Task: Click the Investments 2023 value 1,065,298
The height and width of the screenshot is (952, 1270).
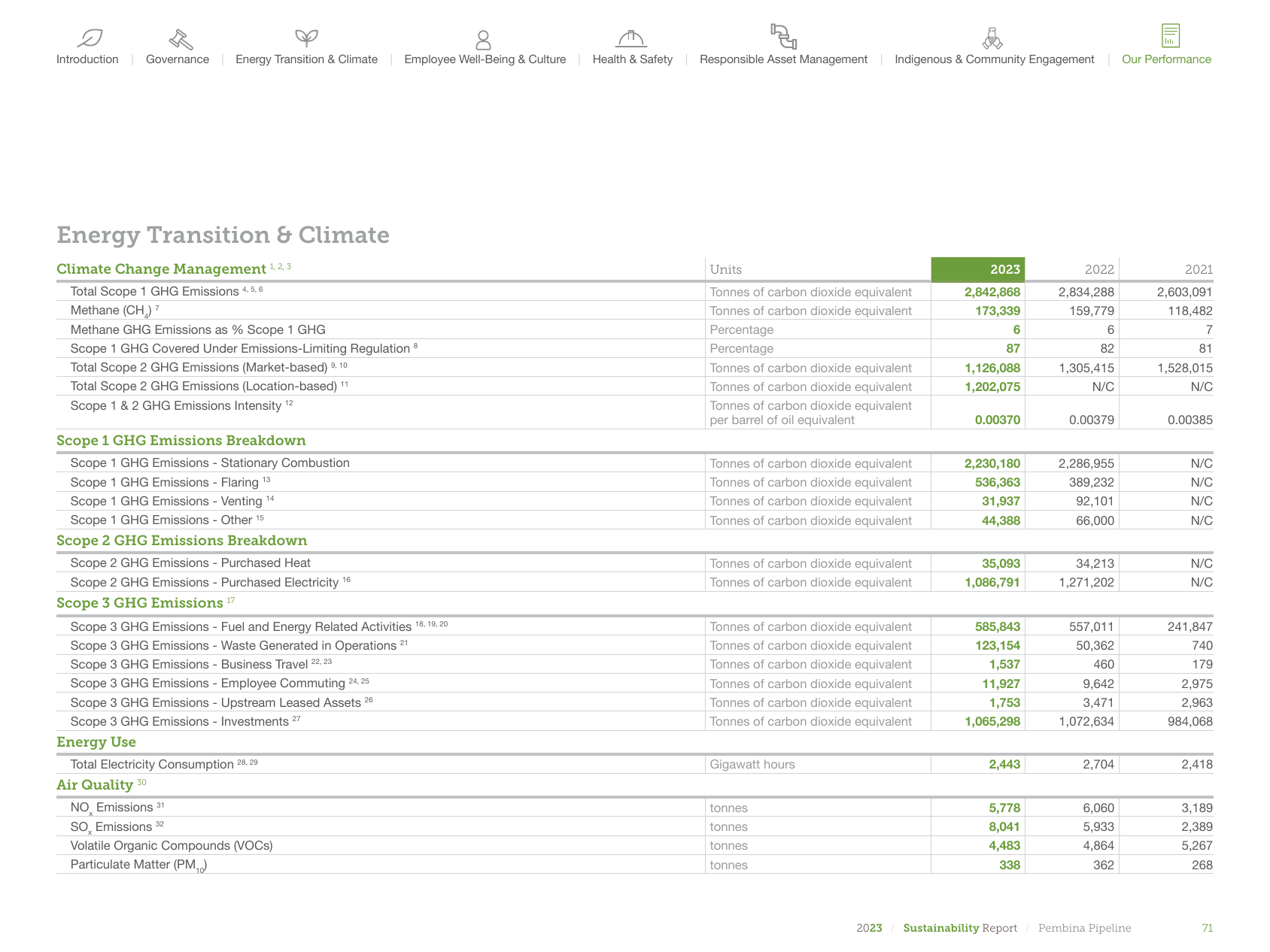Action: 992,722
